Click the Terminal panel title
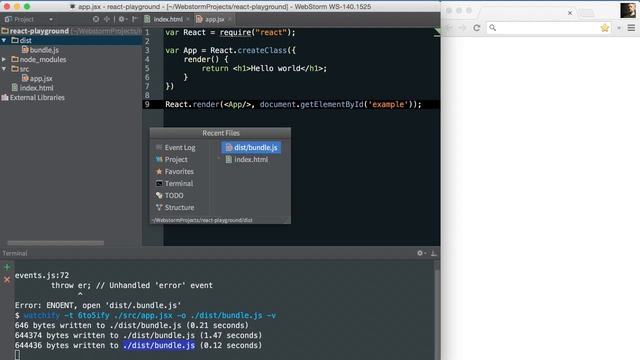Image resolution: width=640 pixels, height=360 pixels. (x=15, y=253)
